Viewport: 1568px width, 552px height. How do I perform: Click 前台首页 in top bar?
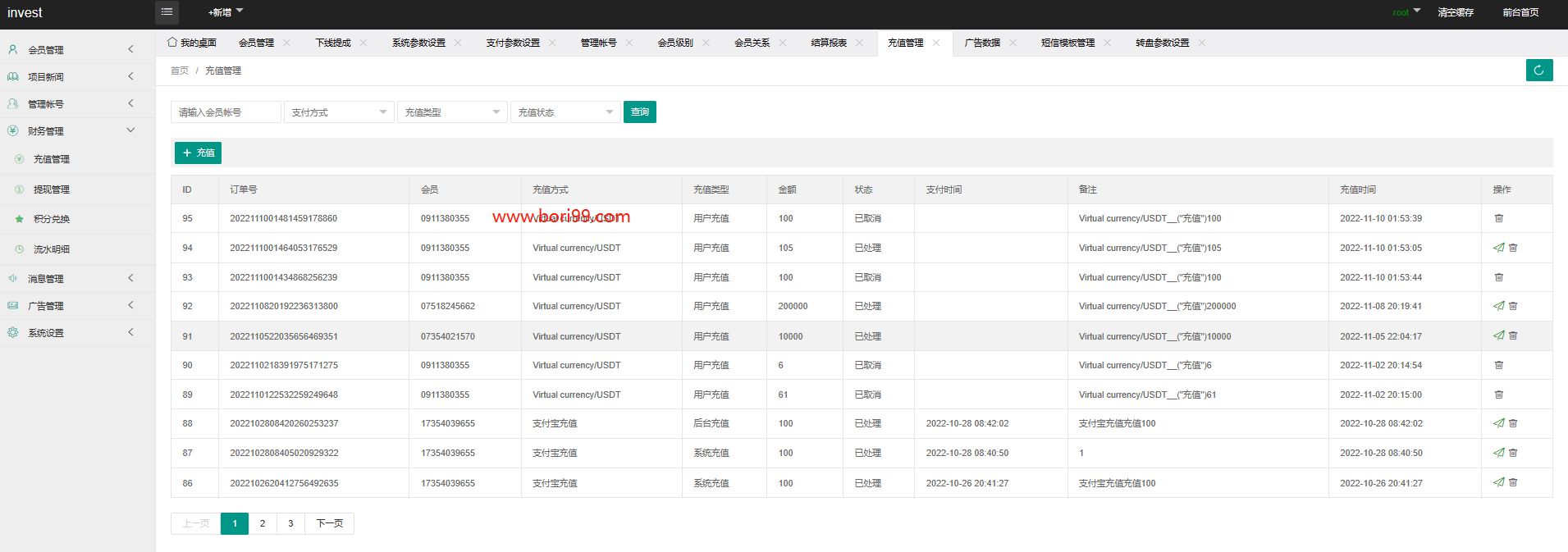(x=1520, y=12)
